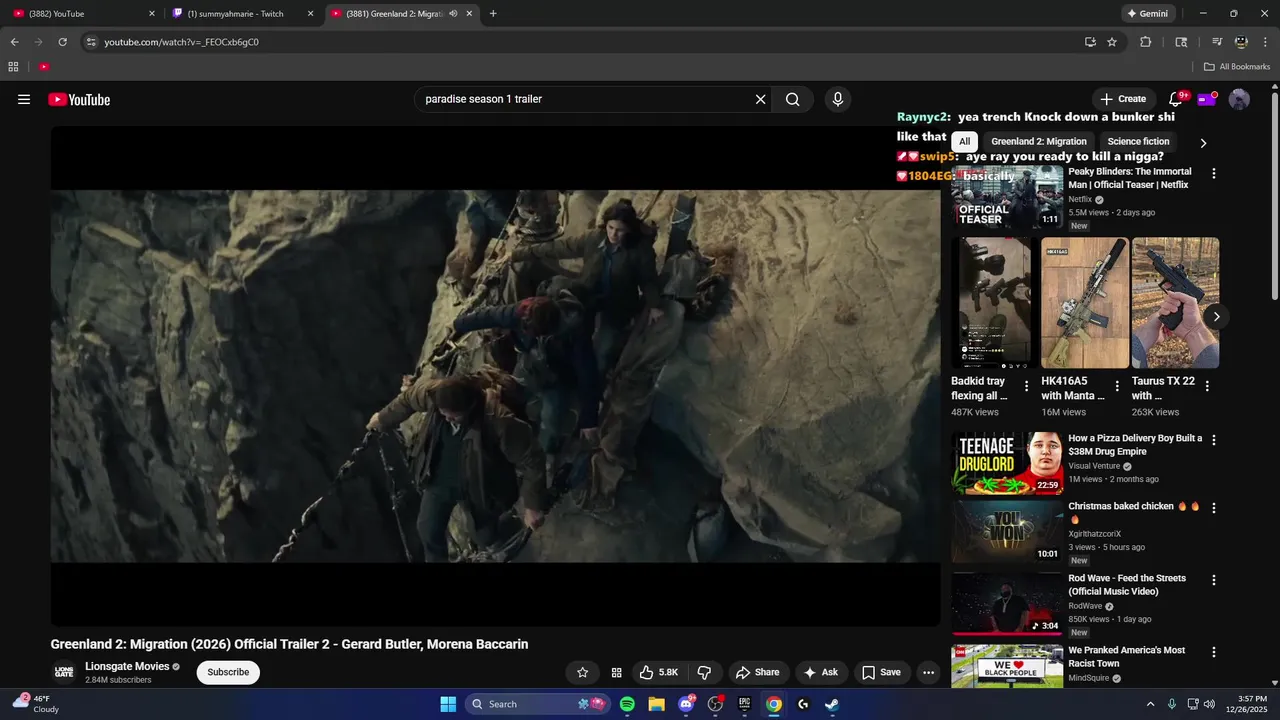The height and width of the screenshot is (720, 1280).
Task: Select the Greenland 2: Migration chip
Action: pos(1039,142)
